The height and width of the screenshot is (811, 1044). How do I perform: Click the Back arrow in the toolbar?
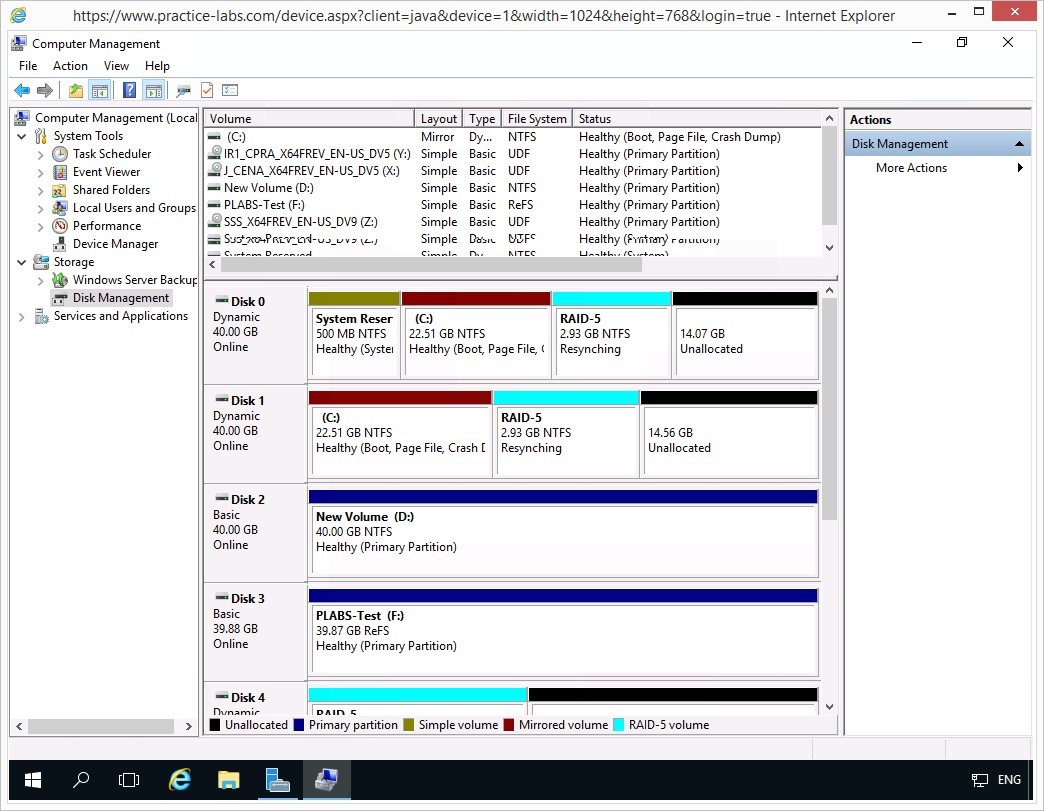(x=21, y=91)
